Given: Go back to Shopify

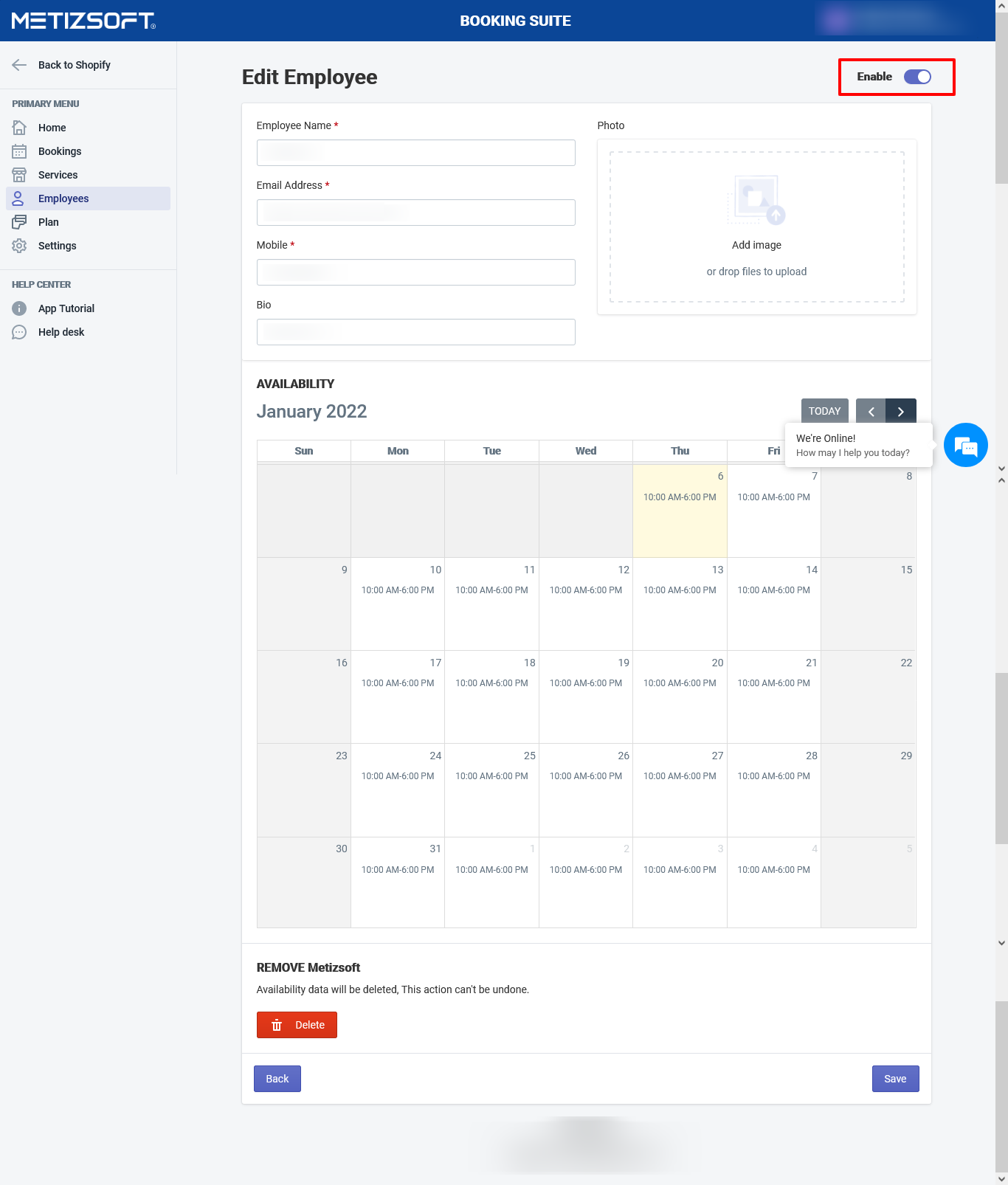Looking at the screenshot, I should click(74, 65).
